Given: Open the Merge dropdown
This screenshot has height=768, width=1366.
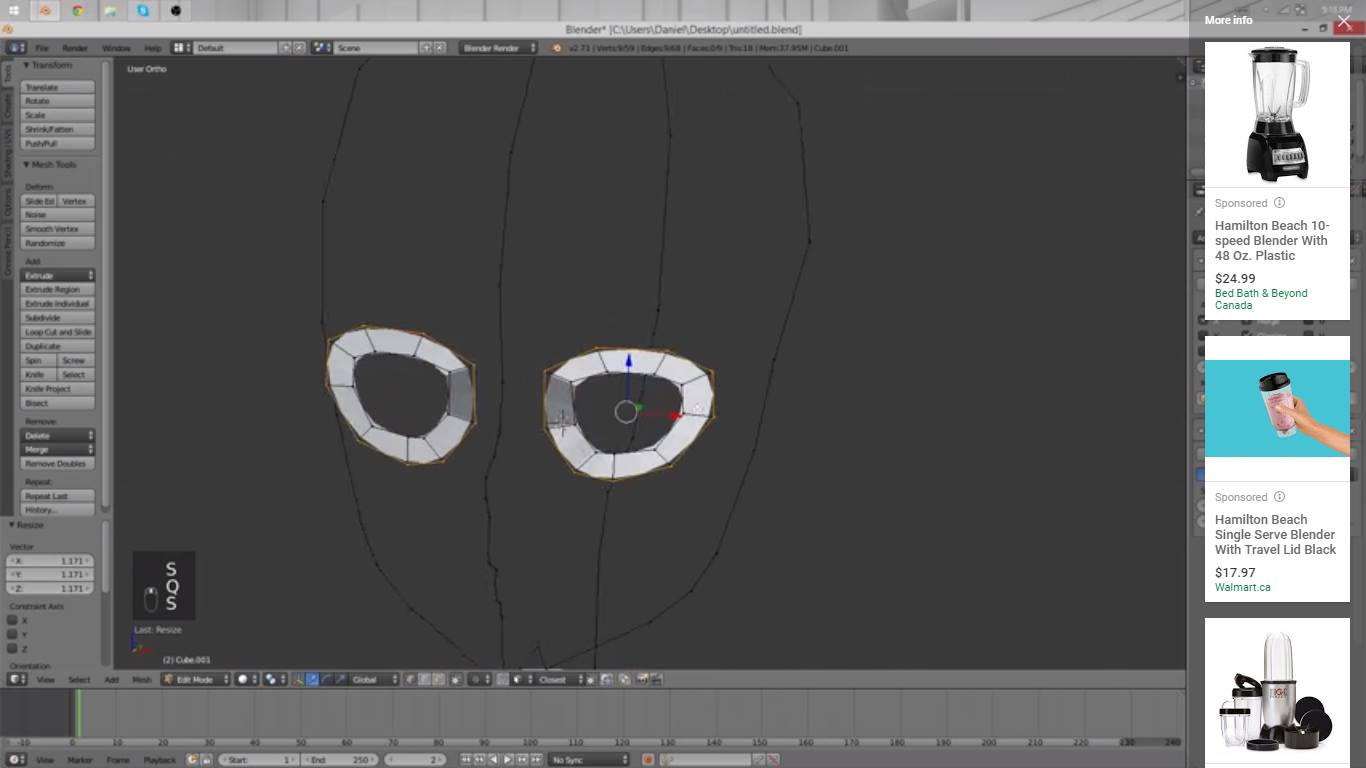Looking at the screenshot, I should 58,450.
